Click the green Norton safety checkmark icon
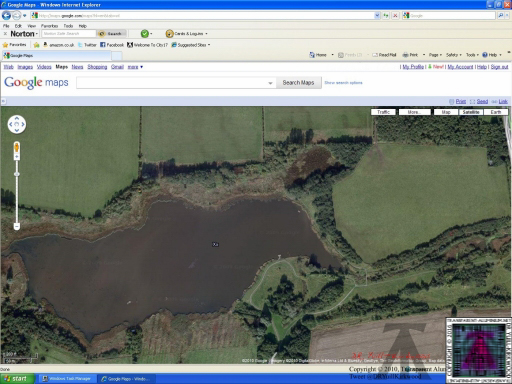The image size is (512, 384). [145, 33]
